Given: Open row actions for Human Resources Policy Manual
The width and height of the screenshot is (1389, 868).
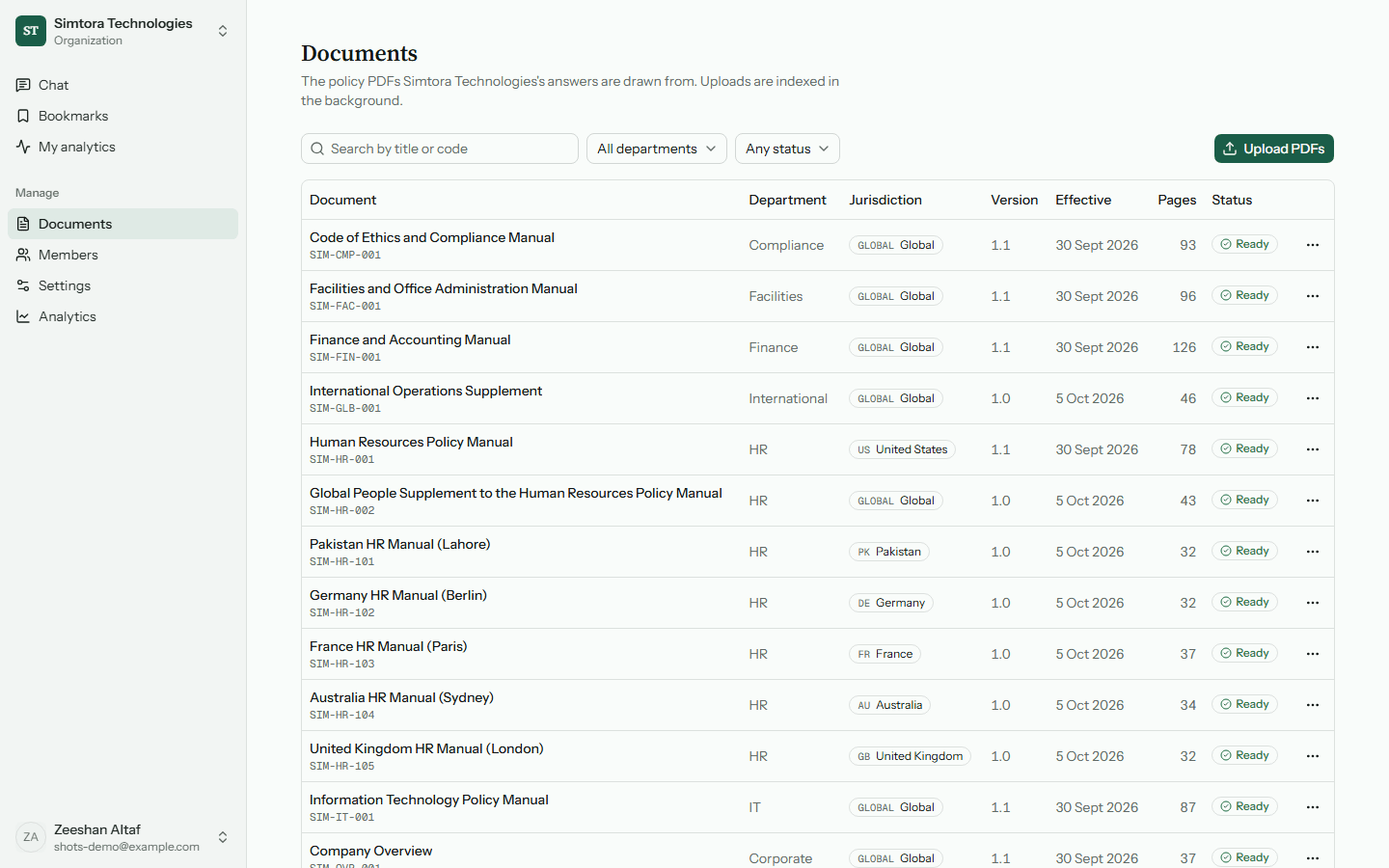Looking at the screenshot, I should coord(1313,449).
